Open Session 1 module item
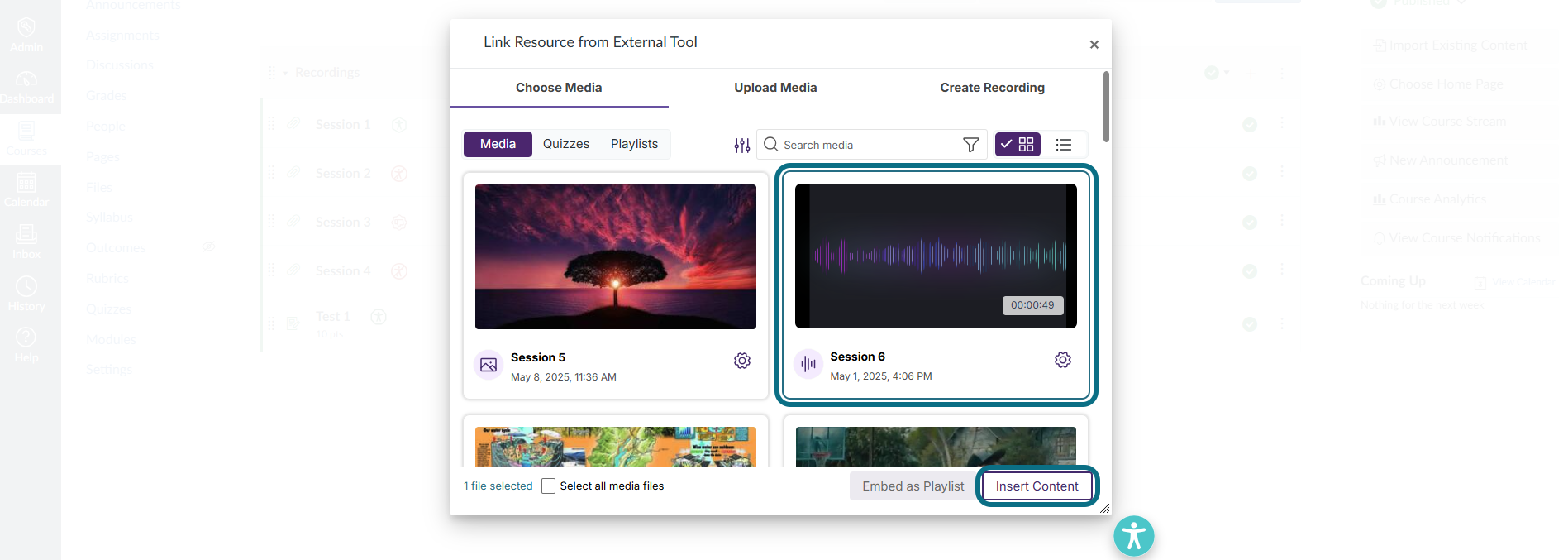The height and width of the screenshot is (560, 1568). tap(343, 124)
